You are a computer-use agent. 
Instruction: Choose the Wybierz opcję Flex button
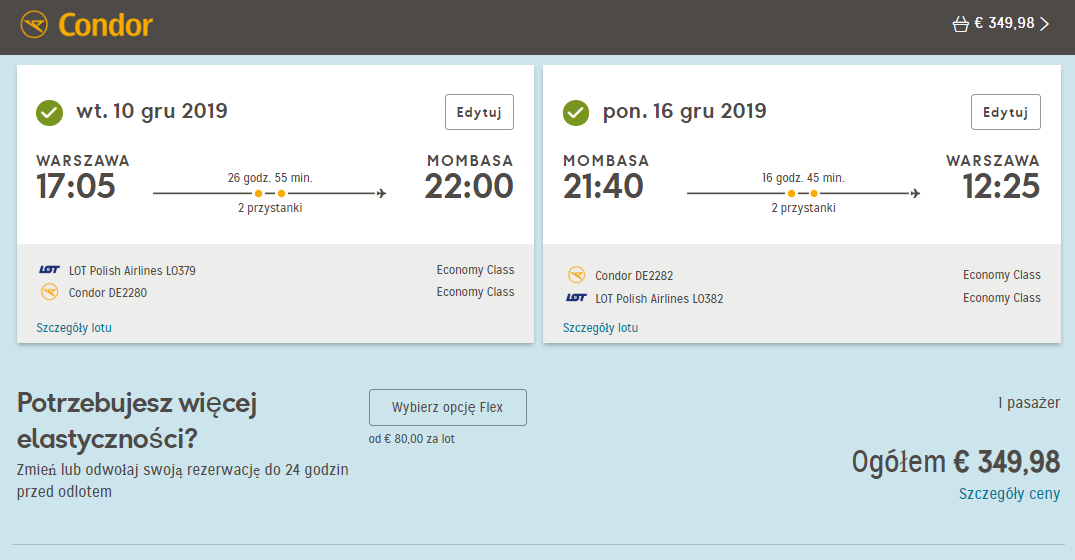coord(448,407)
